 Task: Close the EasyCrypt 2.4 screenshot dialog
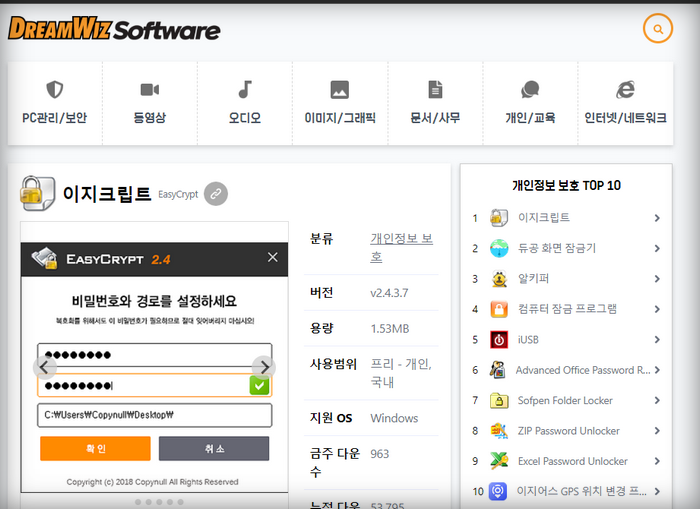(x=272, y=258)
